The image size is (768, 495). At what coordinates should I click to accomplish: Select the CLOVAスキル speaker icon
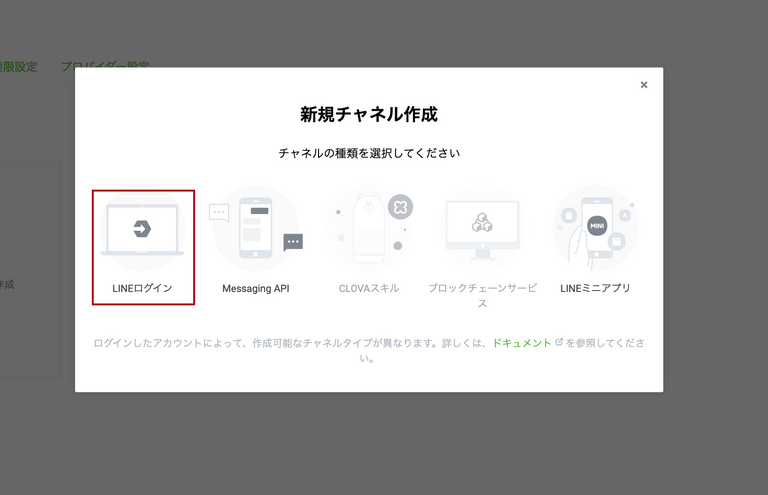pyautogui.click(x=369, y=228)
